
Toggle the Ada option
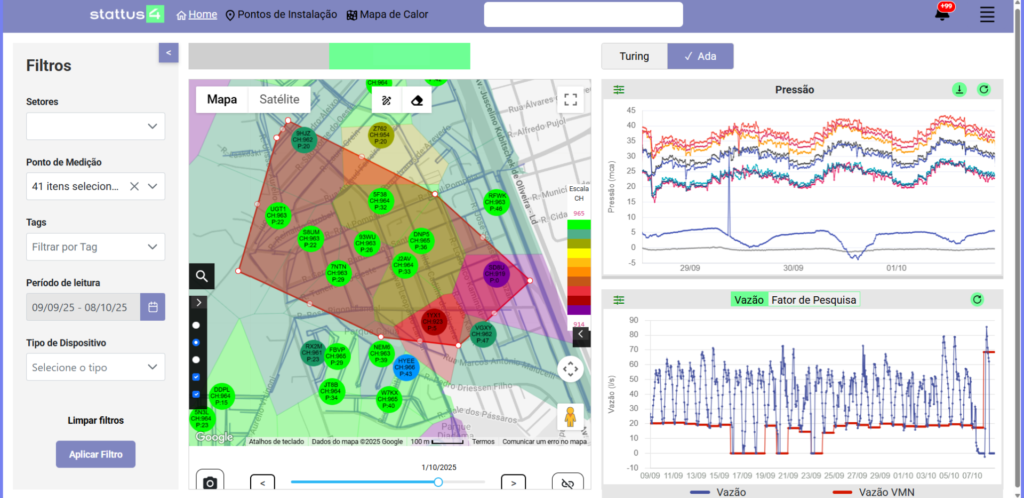[700, 56]
